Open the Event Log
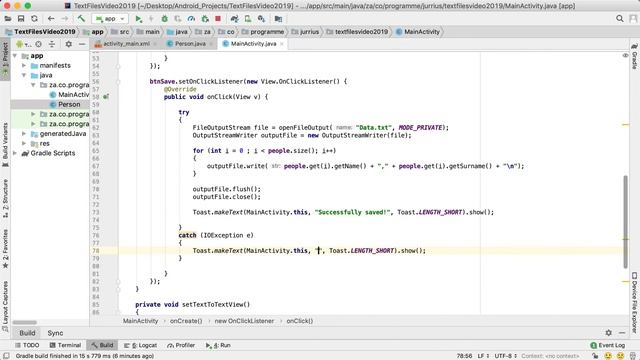The height and width of the screenshot is (360, 640). coord(607,345)
